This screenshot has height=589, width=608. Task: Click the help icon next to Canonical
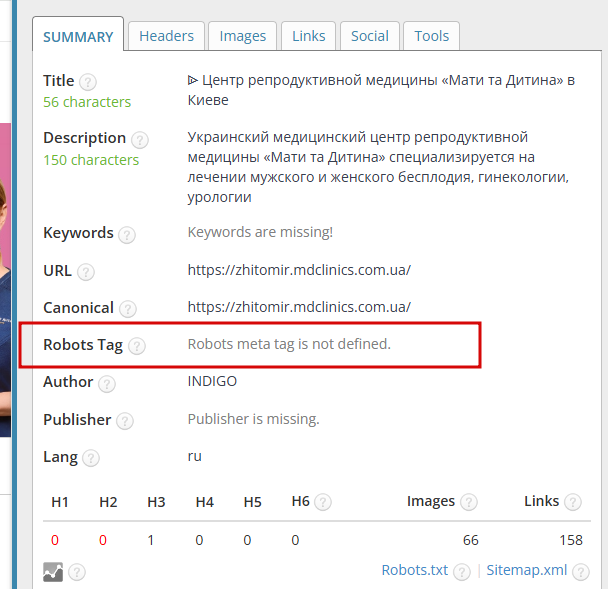pos(128,309)
